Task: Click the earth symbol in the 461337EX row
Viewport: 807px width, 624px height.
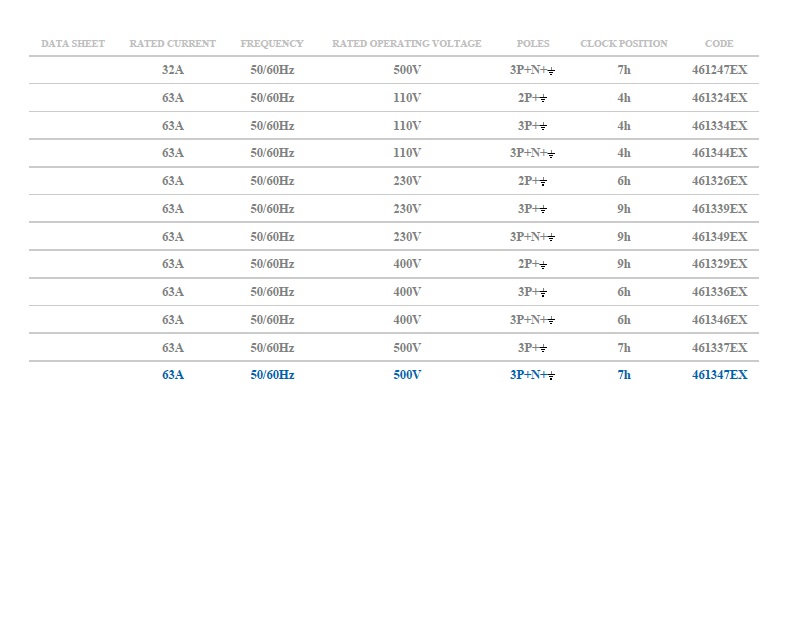Action: pyautogui.click(x=542, y=349)
